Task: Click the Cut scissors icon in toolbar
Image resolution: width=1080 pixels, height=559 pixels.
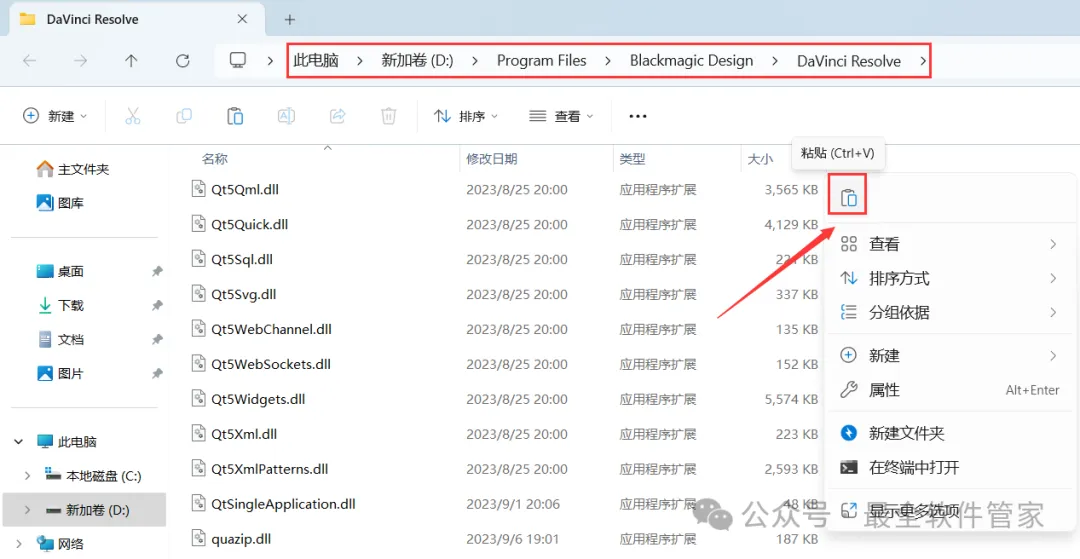Action: coord(132,116)
